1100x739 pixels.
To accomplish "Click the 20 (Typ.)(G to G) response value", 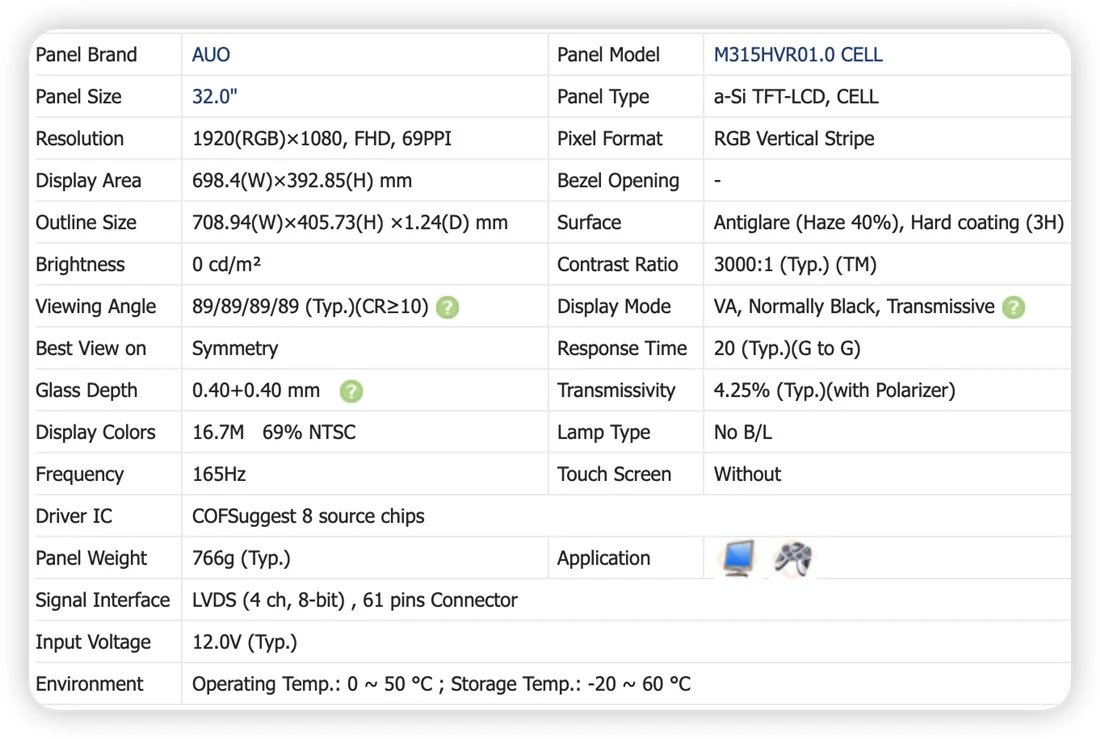I will (x=787, y=349).
